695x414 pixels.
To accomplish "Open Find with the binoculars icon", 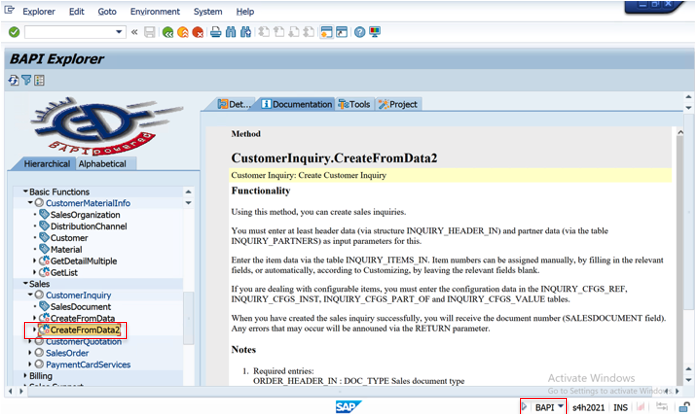I will click(x=231, y=32).
